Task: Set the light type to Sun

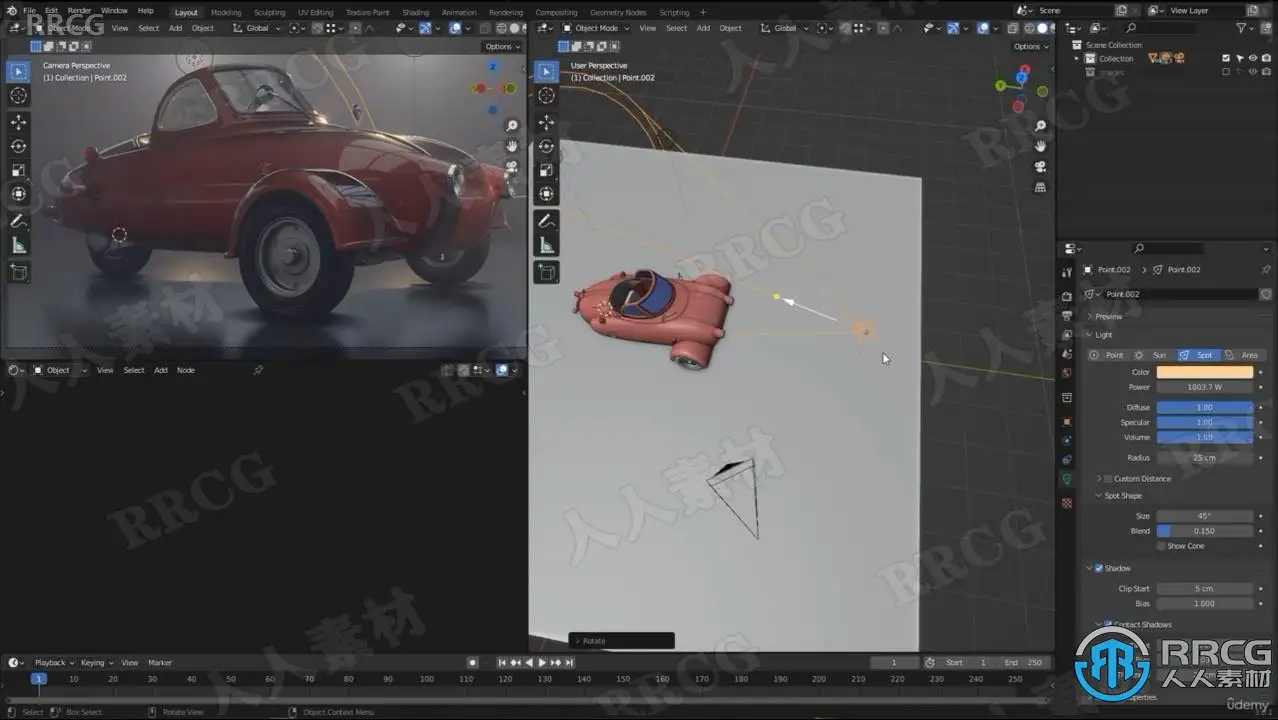Action: click(1152, 355)
